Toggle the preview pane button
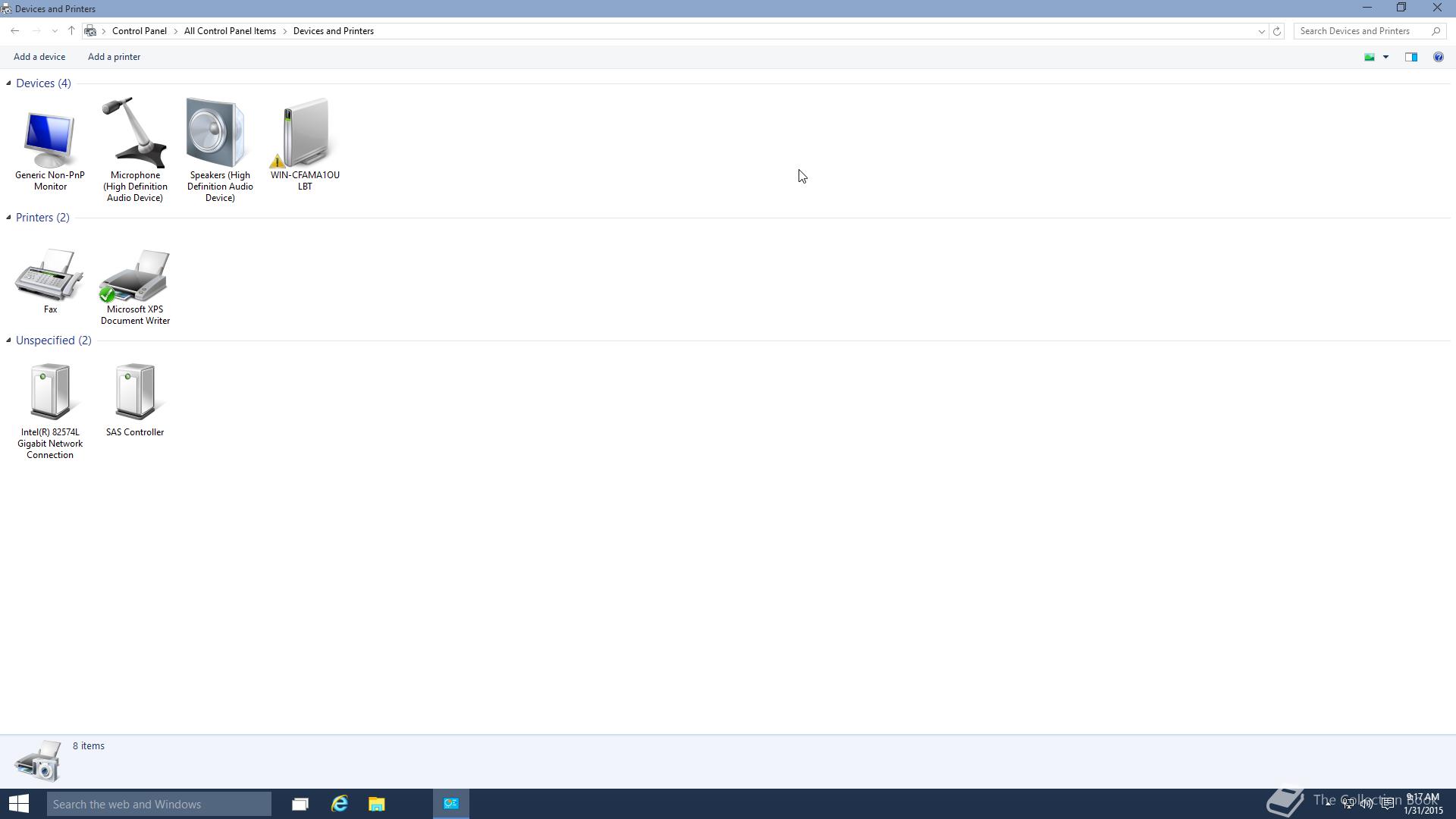 tap(1411, 57)
